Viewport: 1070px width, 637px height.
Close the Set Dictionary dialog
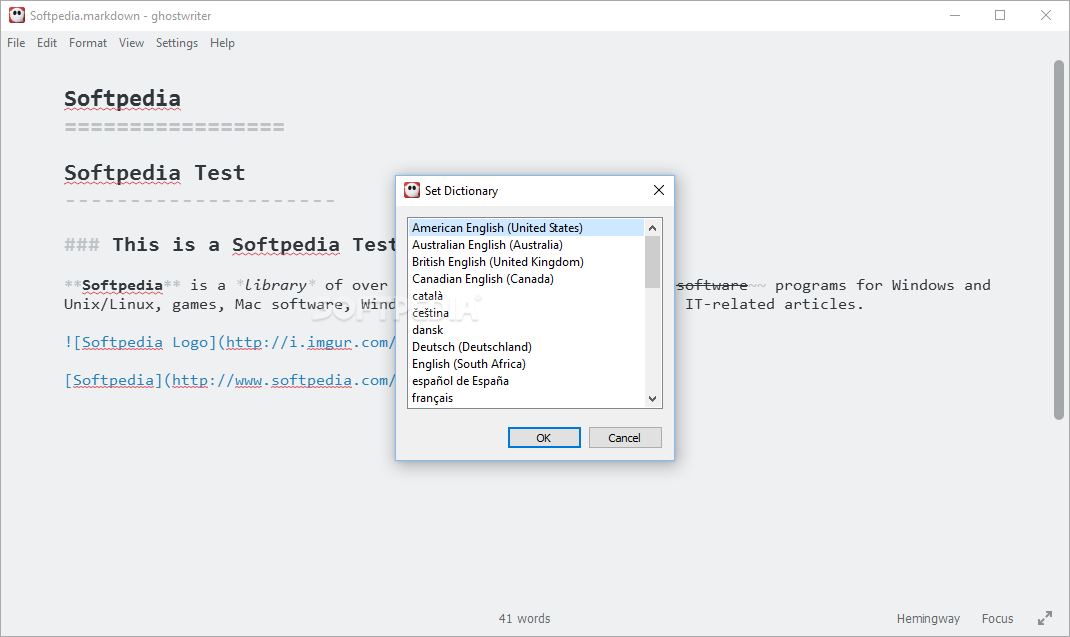pos(659,190)
